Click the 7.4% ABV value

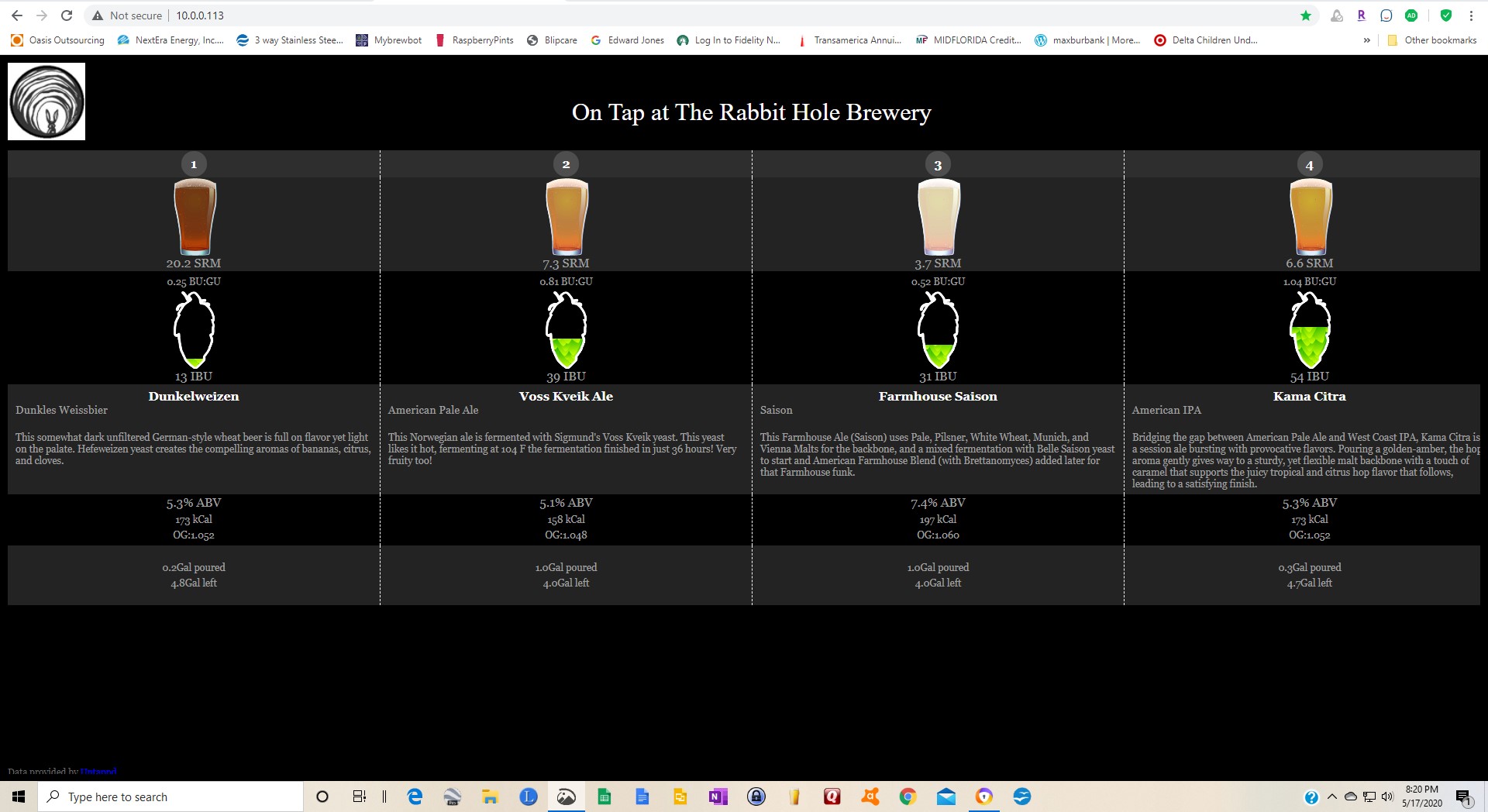point(938,503)
